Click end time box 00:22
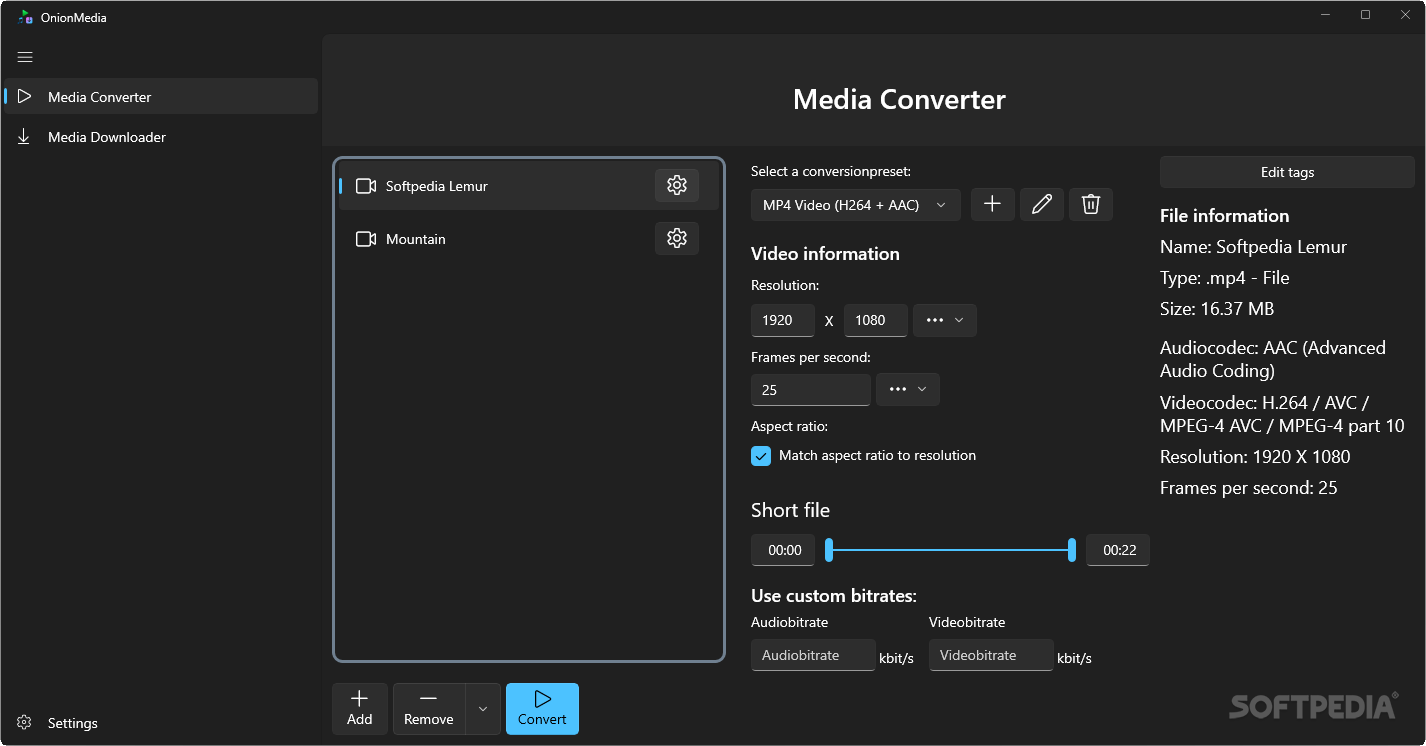 (1118, 550)
